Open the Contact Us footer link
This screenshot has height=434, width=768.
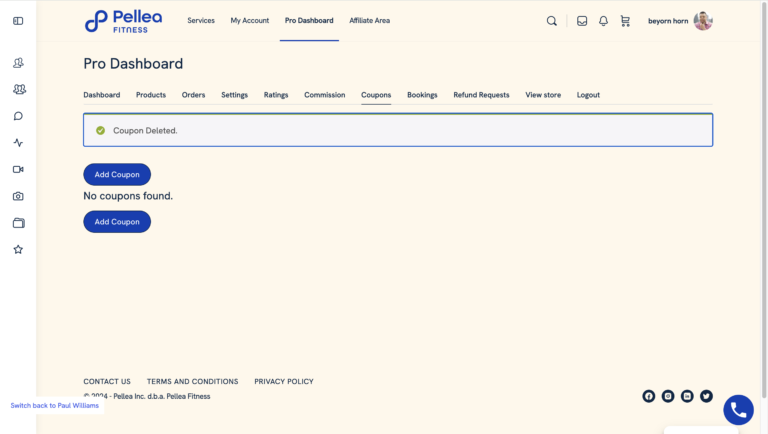pyautogui.click(x=107, y=382)
